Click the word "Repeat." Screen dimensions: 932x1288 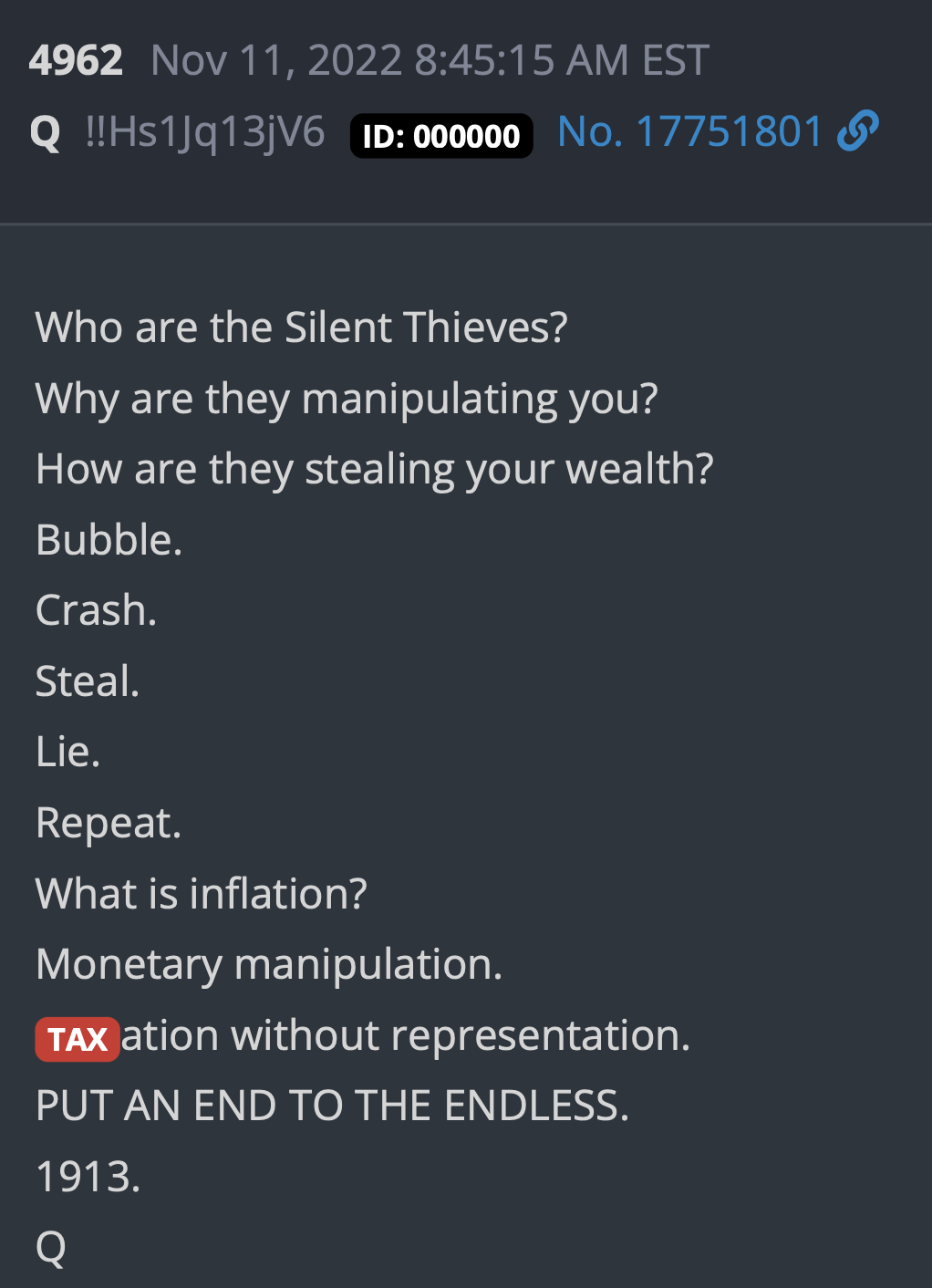(109, 823)
